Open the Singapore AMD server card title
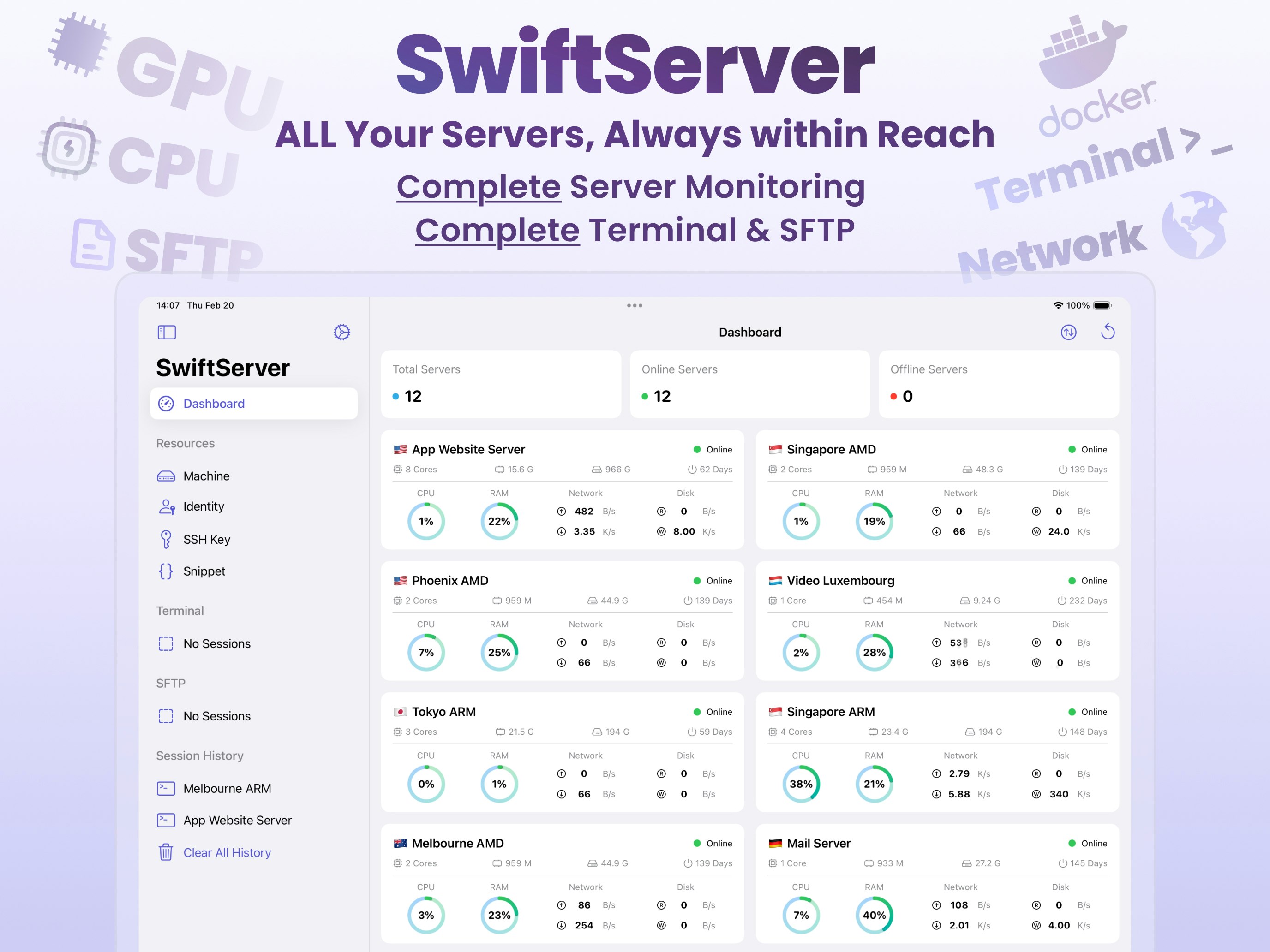 tap(831, 449)
